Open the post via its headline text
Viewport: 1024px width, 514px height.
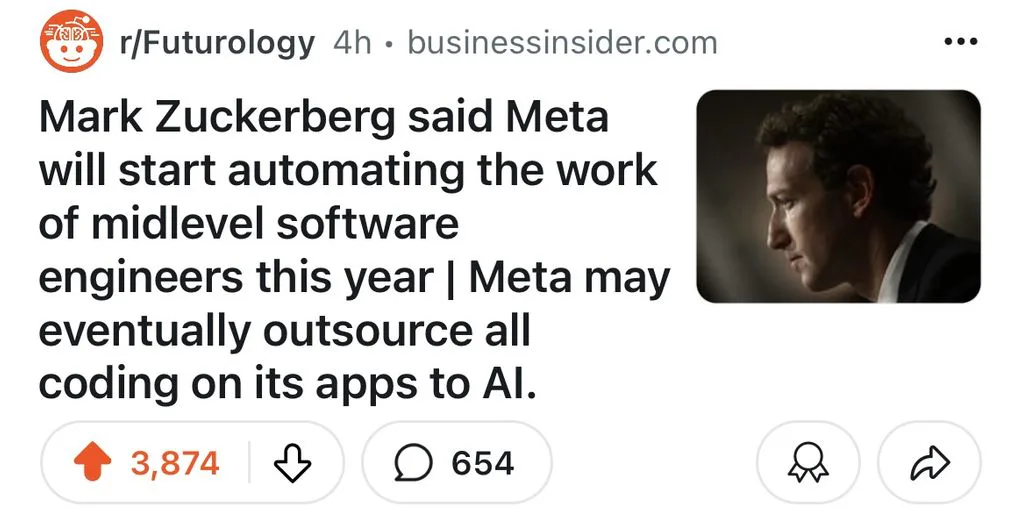[x=355, y=250]
